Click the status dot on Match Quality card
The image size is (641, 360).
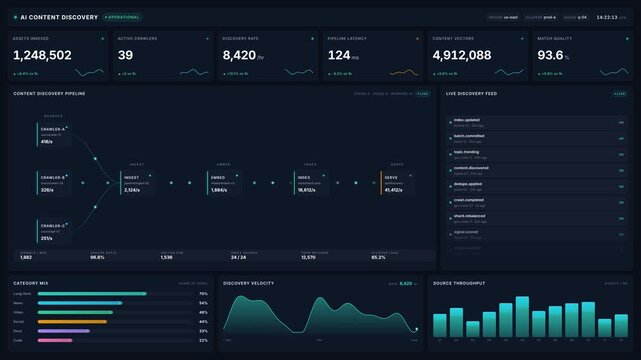(x=627, y=39)
